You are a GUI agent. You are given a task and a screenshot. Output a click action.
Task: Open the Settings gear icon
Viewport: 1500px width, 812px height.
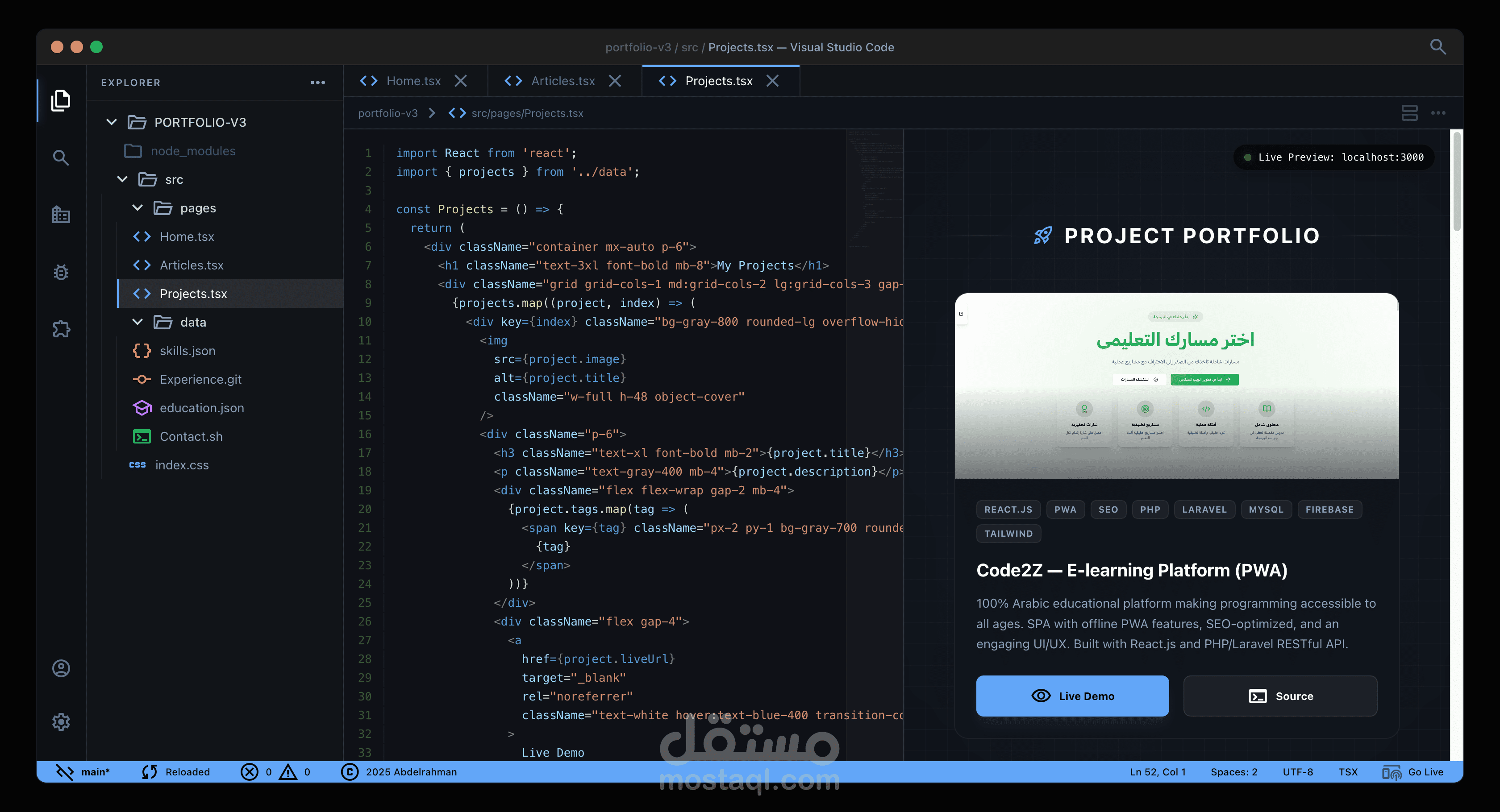[61, 722]
